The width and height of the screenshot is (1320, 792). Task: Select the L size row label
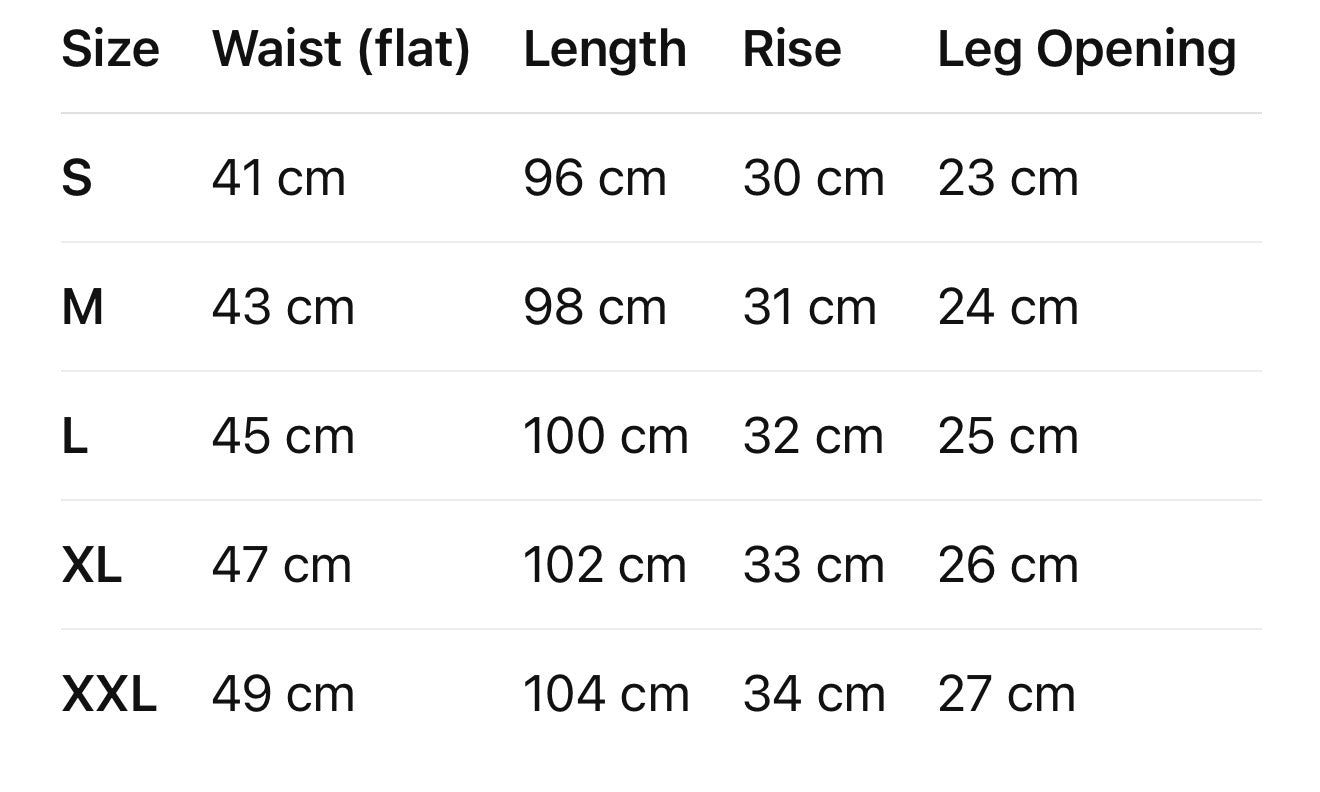(74, 437)
